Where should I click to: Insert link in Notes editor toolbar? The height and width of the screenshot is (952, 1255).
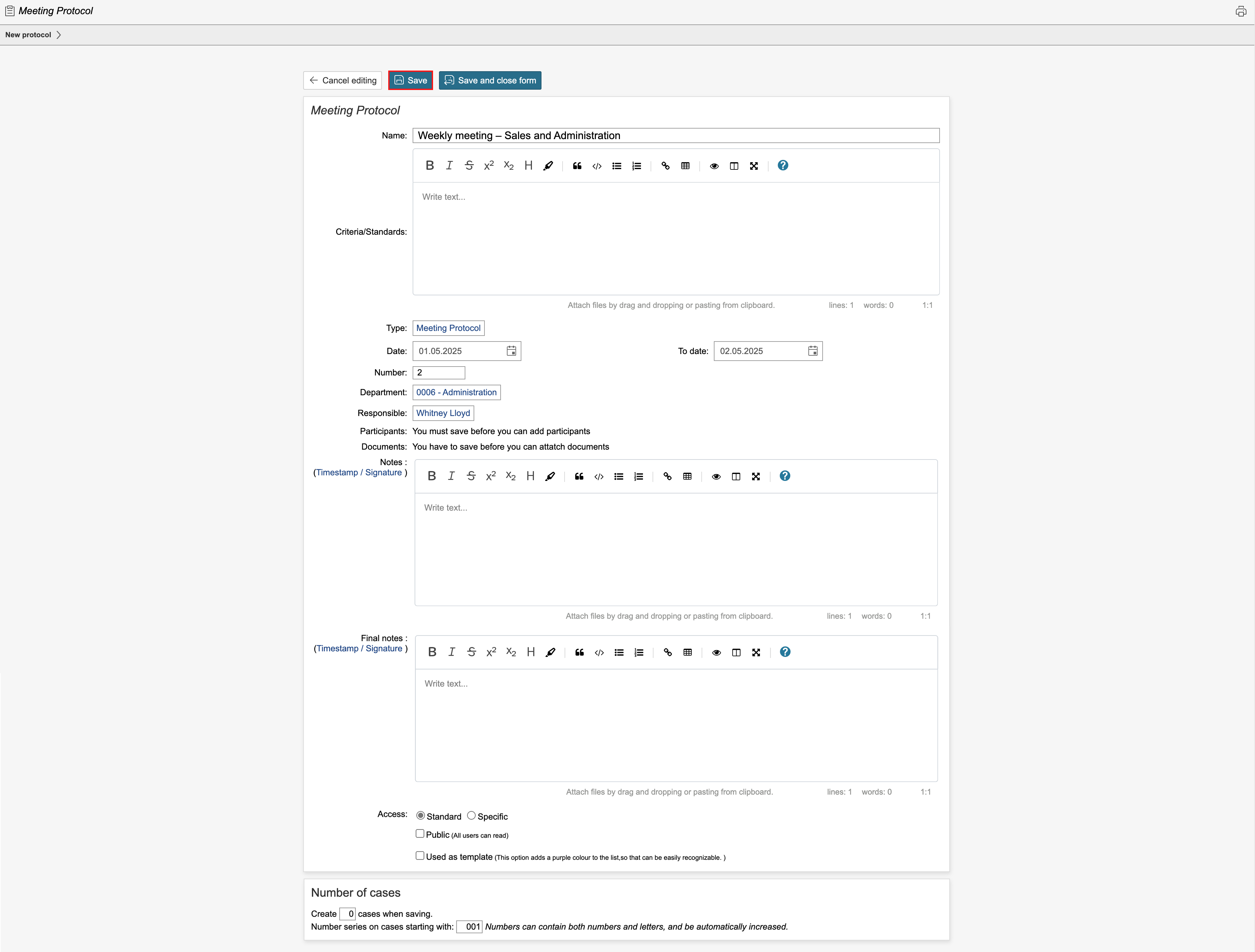(667, 477)
